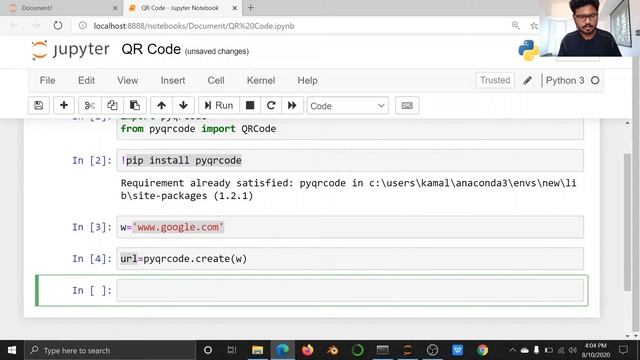The height and width of the screenshot is (360, 640).
Task: Close the QR Code Jupyter Notebook tab
Action: [235, 8]
